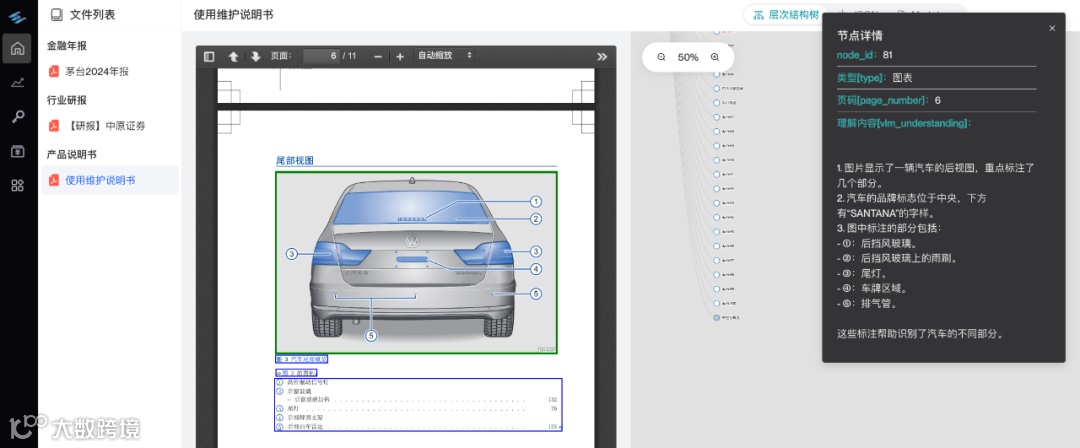Click the app logo in the sidebar

(17, 17)
